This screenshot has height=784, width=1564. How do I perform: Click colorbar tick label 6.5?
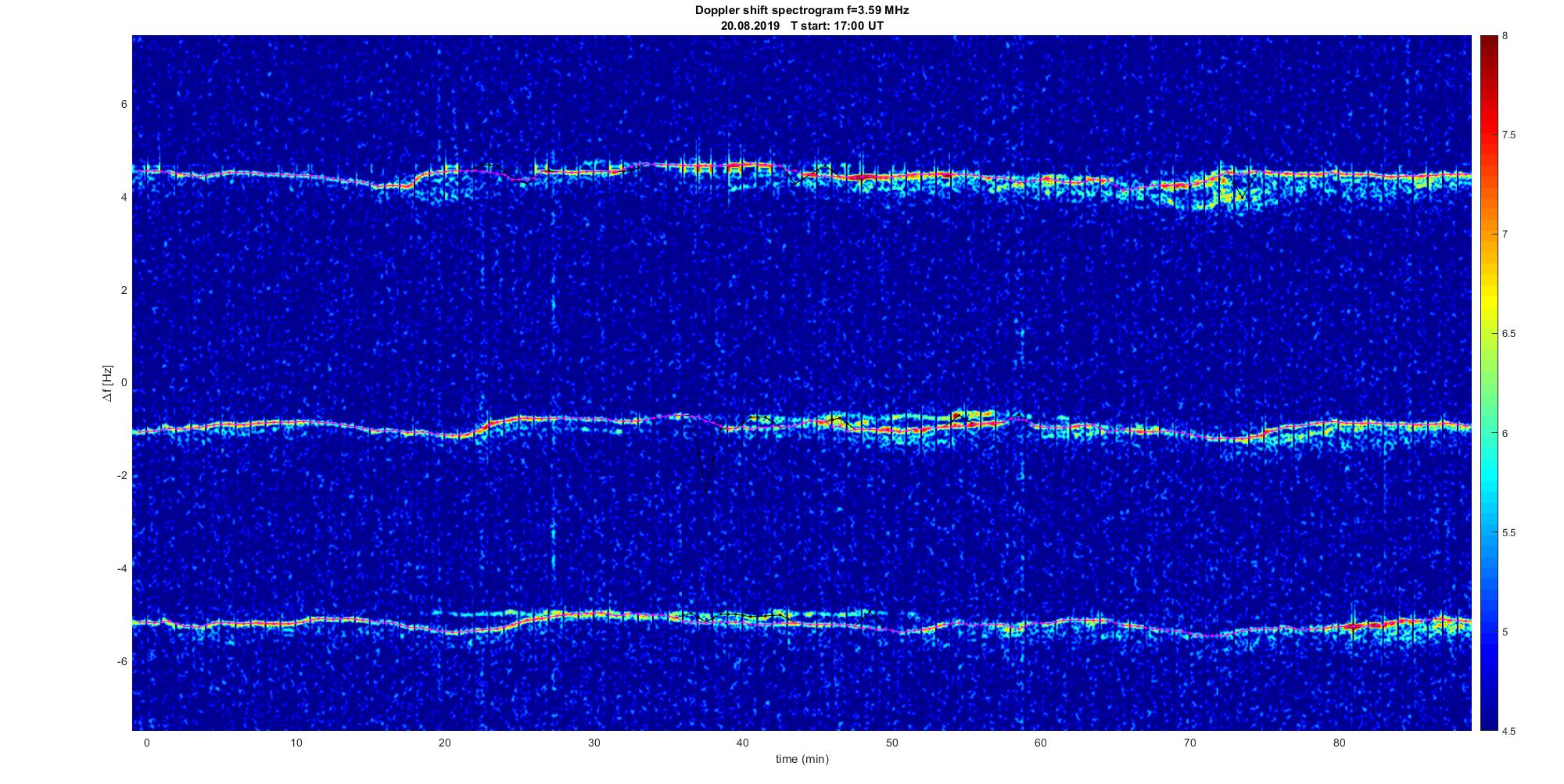[1508, 334]
